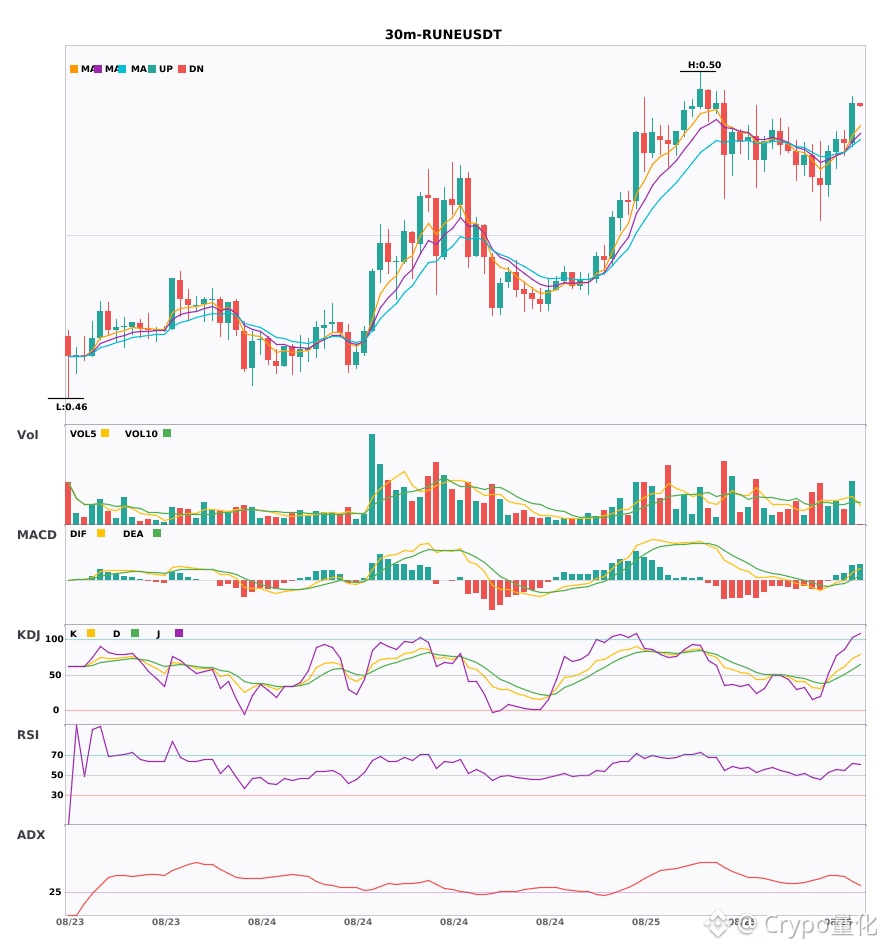
Task: Click the KDJ 0 axis label
Action: (56, 710)
